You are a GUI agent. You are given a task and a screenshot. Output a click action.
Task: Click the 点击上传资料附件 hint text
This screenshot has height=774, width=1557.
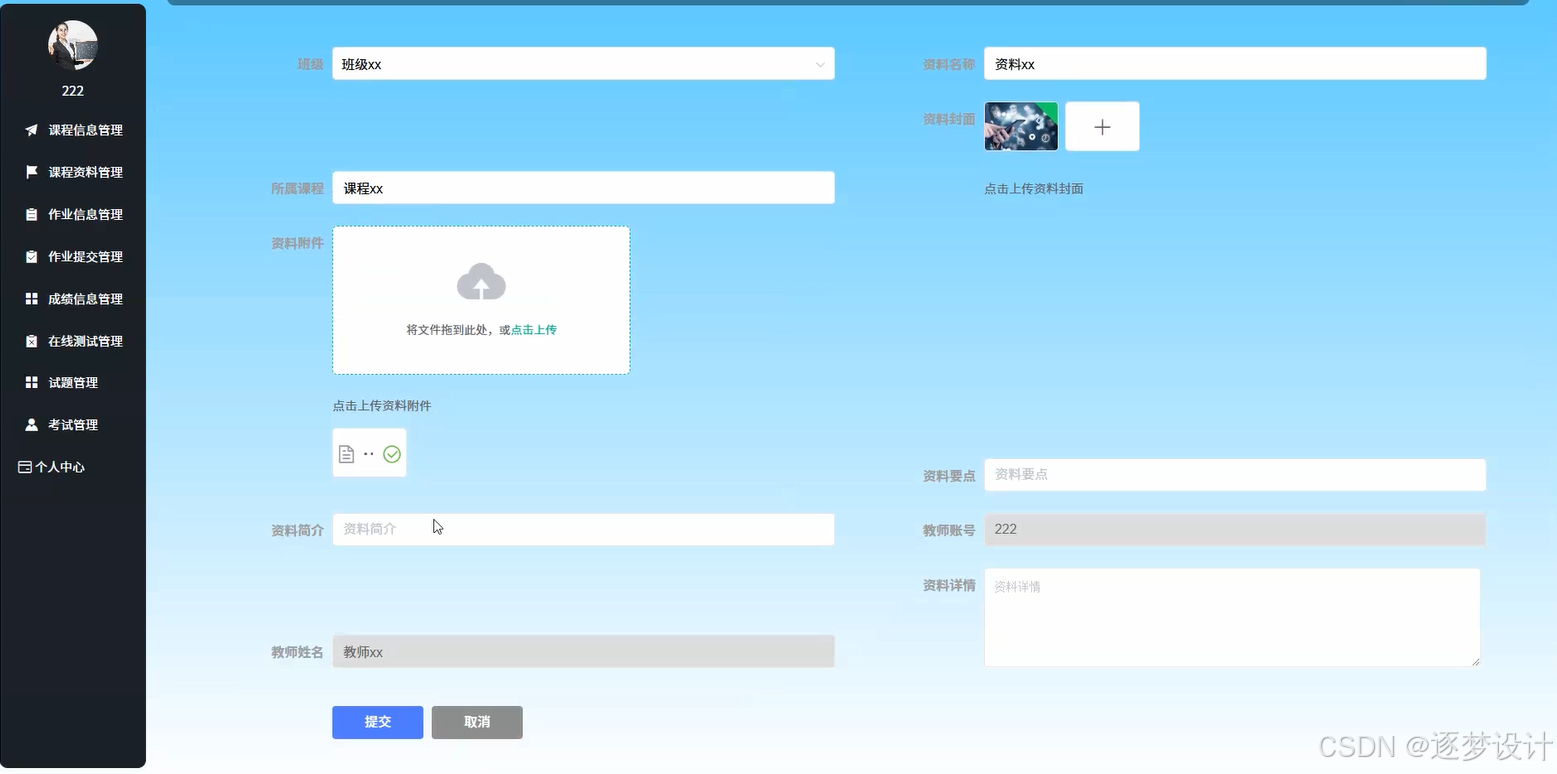(382, 406)
